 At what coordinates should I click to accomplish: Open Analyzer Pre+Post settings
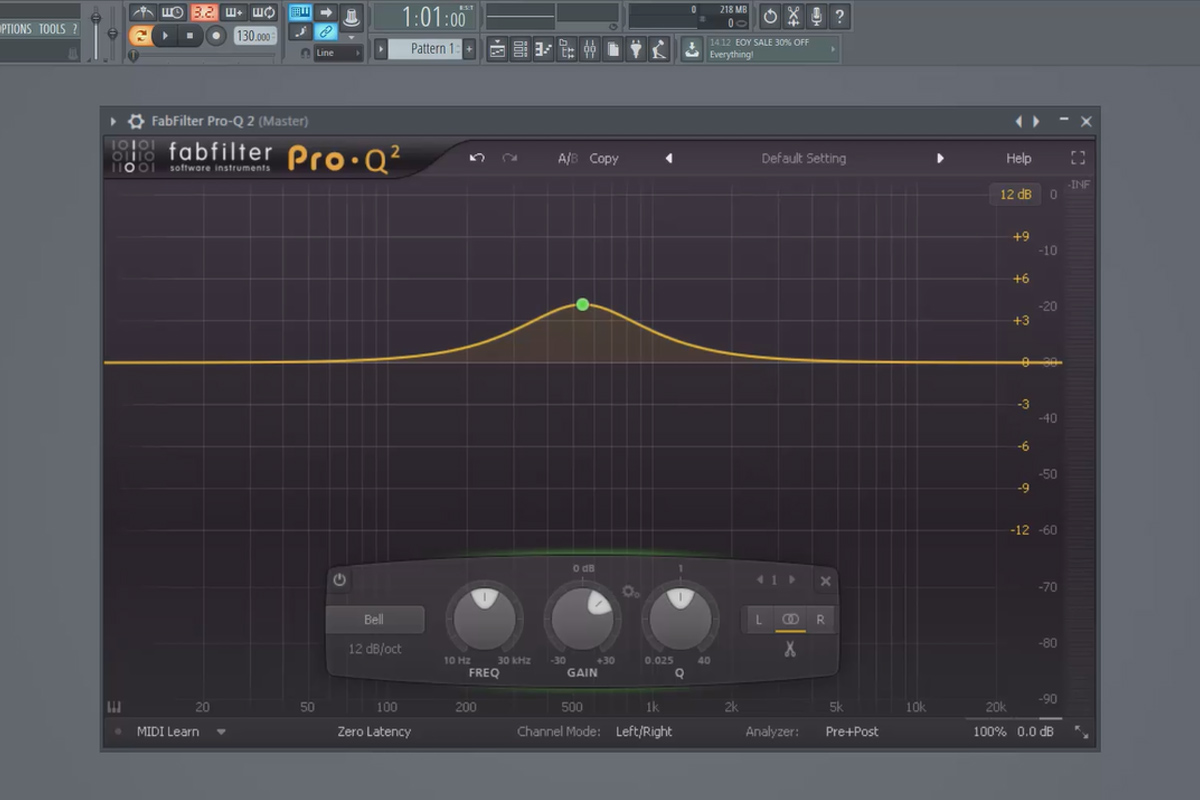pos(852,732)
